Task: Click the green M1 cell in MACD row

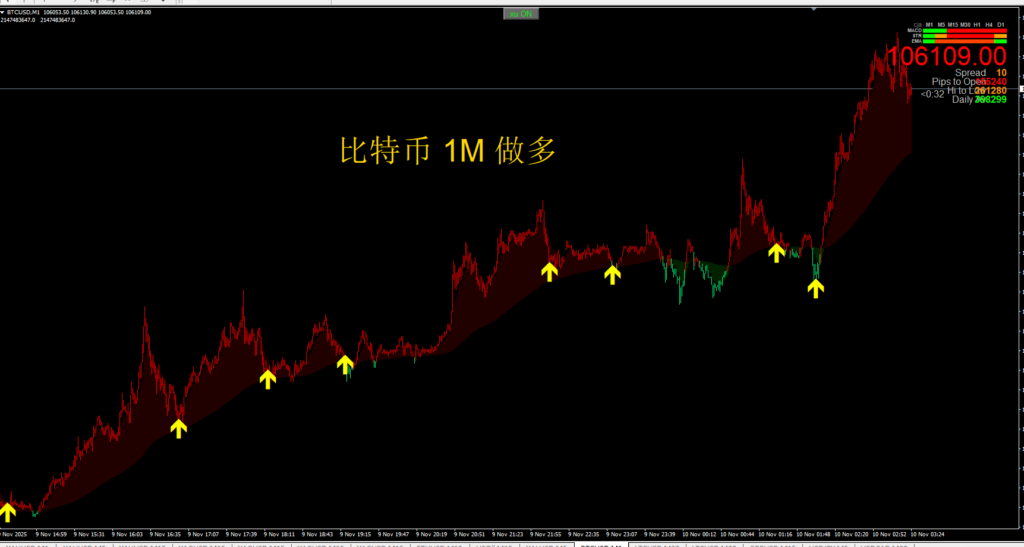Action: pyautogui.click(x=929, y=30)
